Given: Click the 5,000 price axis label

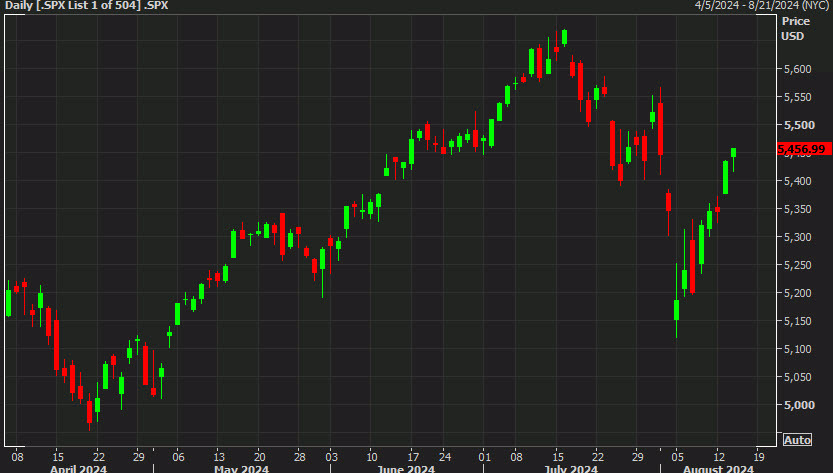Looking at the screenshot, I should (799, 405).
